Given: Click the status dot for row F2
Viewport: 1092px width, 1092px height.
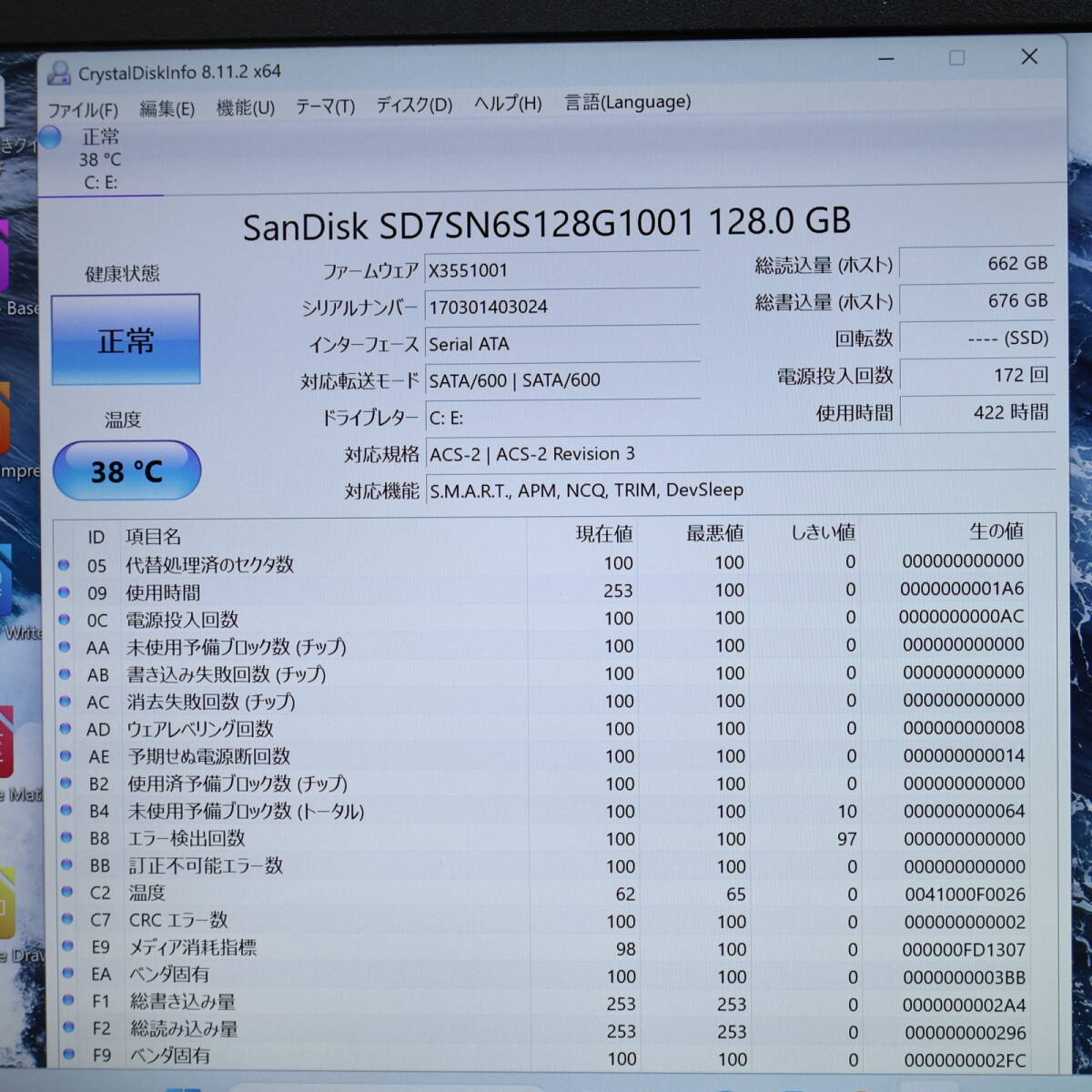Looking at the screenshot, I should pyautogui.click(x=68, y=1027).
